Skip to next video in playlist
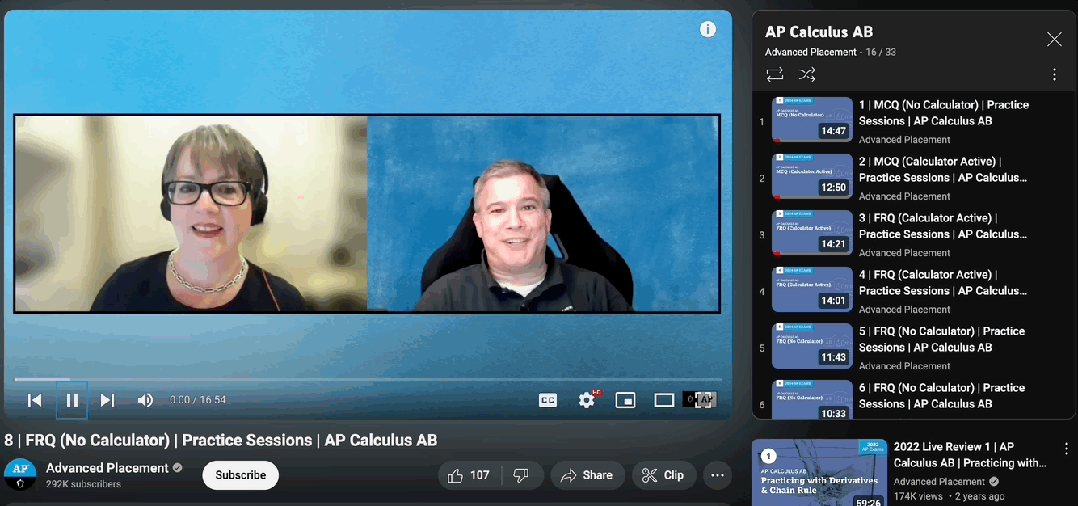1078x506 pixels. [107, 400]
